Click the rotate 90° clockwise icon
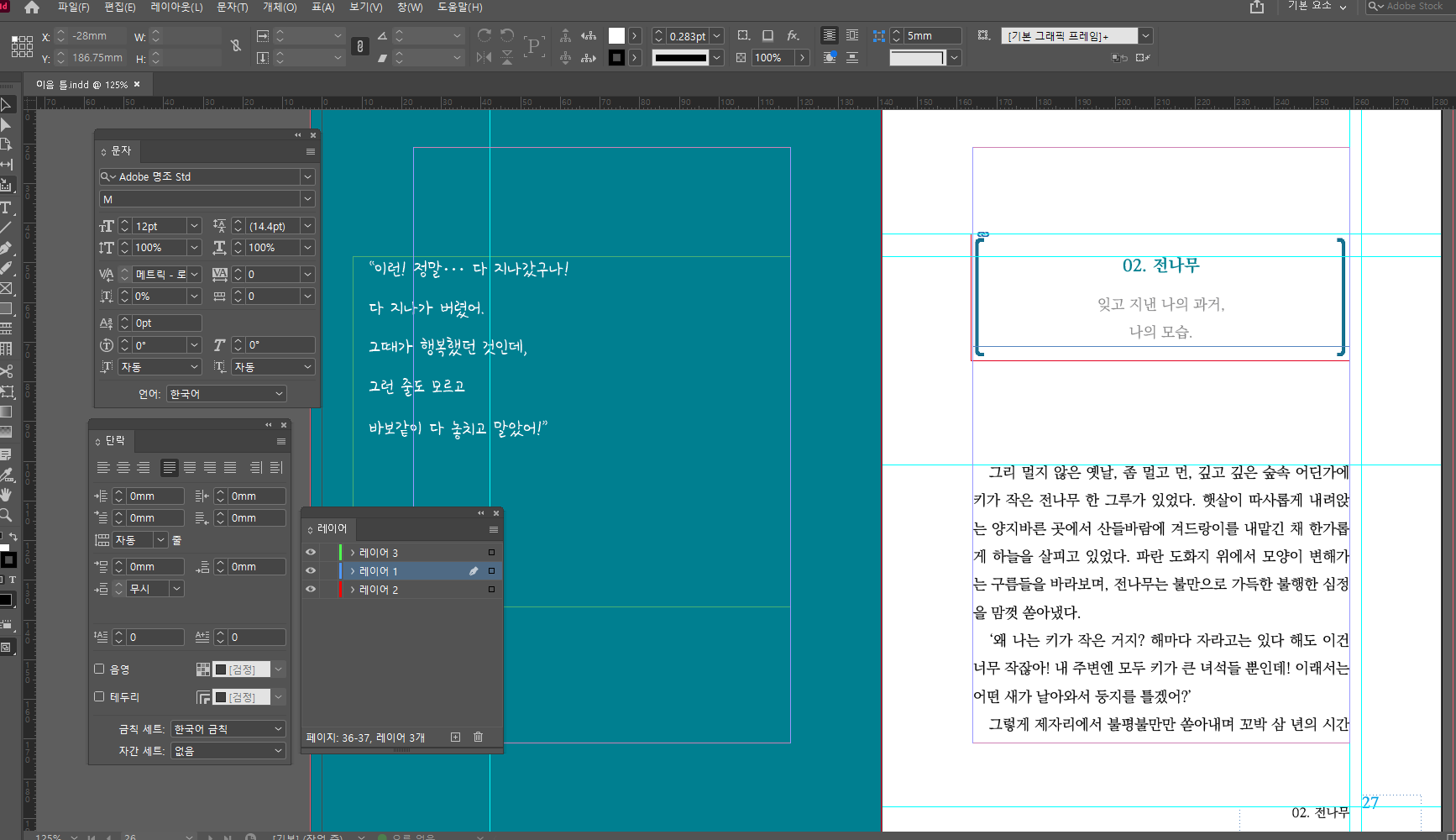Image resolution: width=1456 pixels, height=840 pixels. point(484,35)
